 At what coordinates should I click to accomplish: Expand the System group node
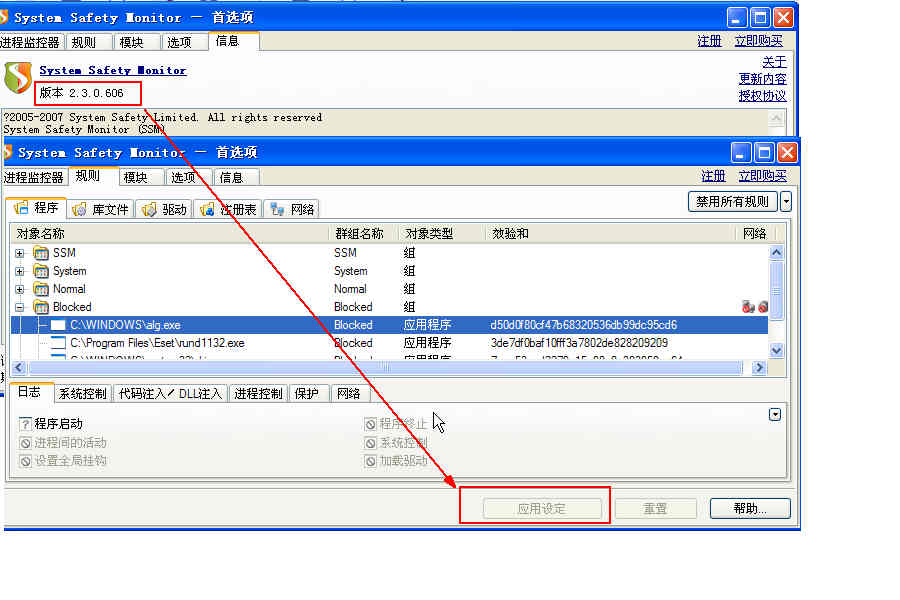[20, 271]
